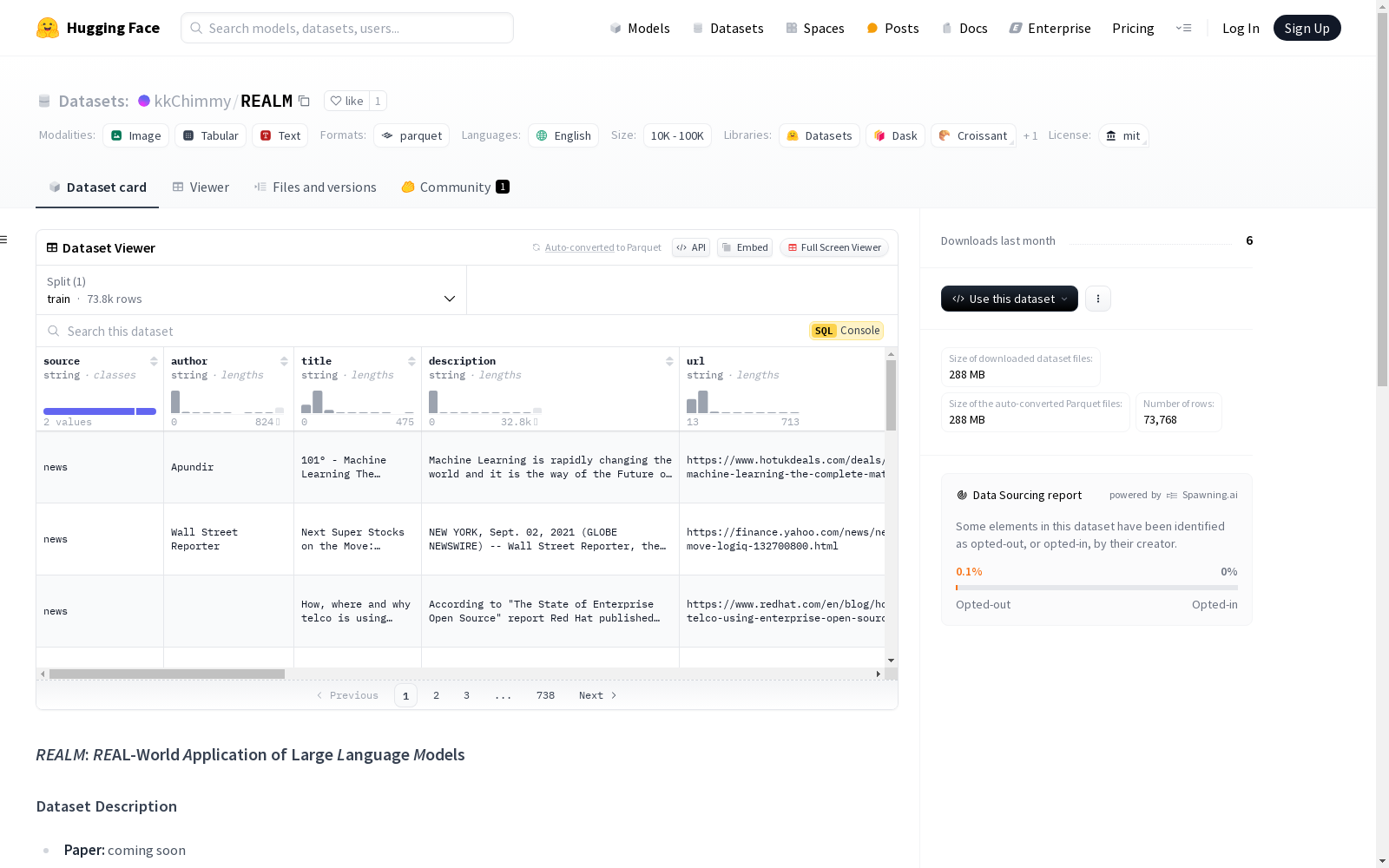Select the cell with author Apundir
The image size is (1389, 868).
click(x=229, y=467)
